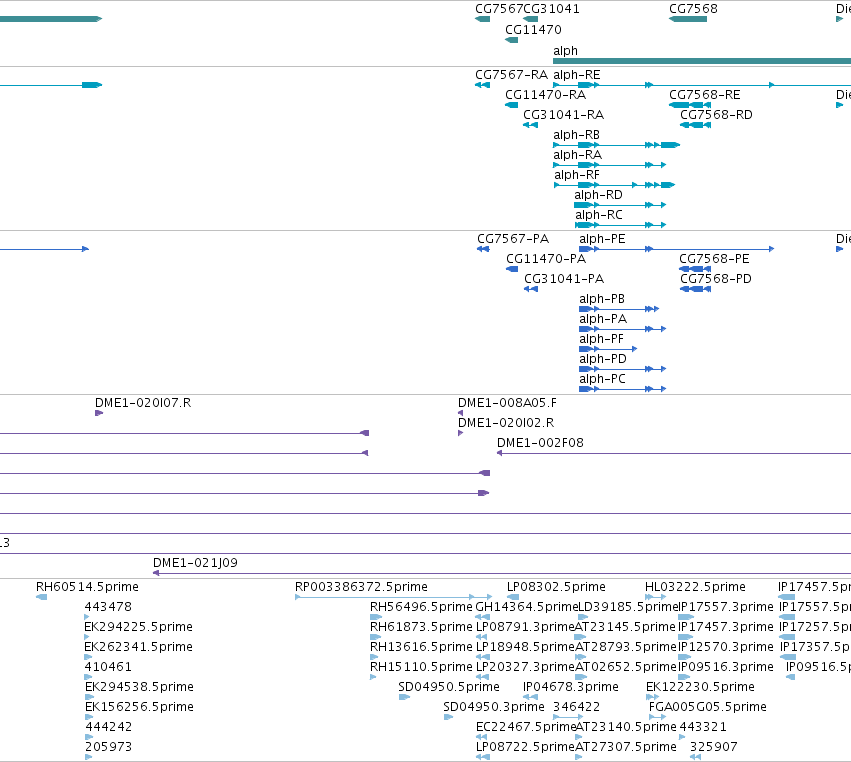Screen dimensions: 851x762
Task: Click the alph-PC protein label
Action: [x=602, y=380]
